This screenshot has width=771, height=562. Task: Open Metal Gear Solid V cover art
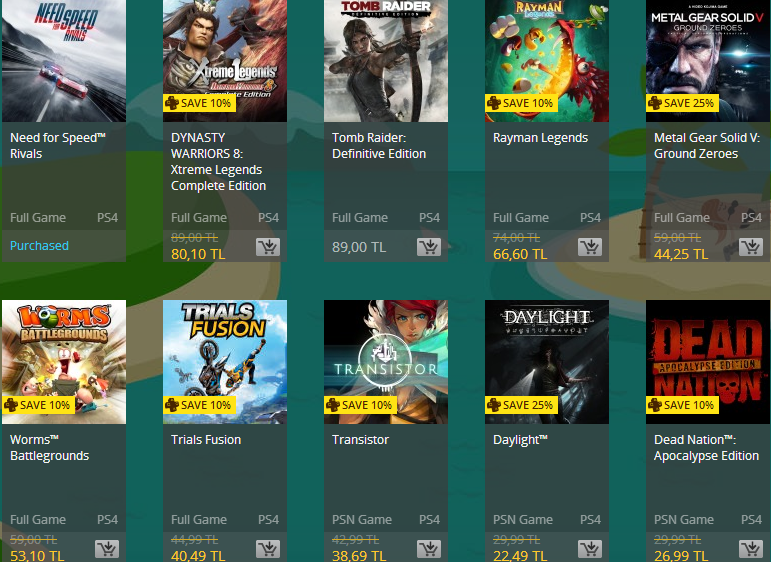(x=708, y=61)
